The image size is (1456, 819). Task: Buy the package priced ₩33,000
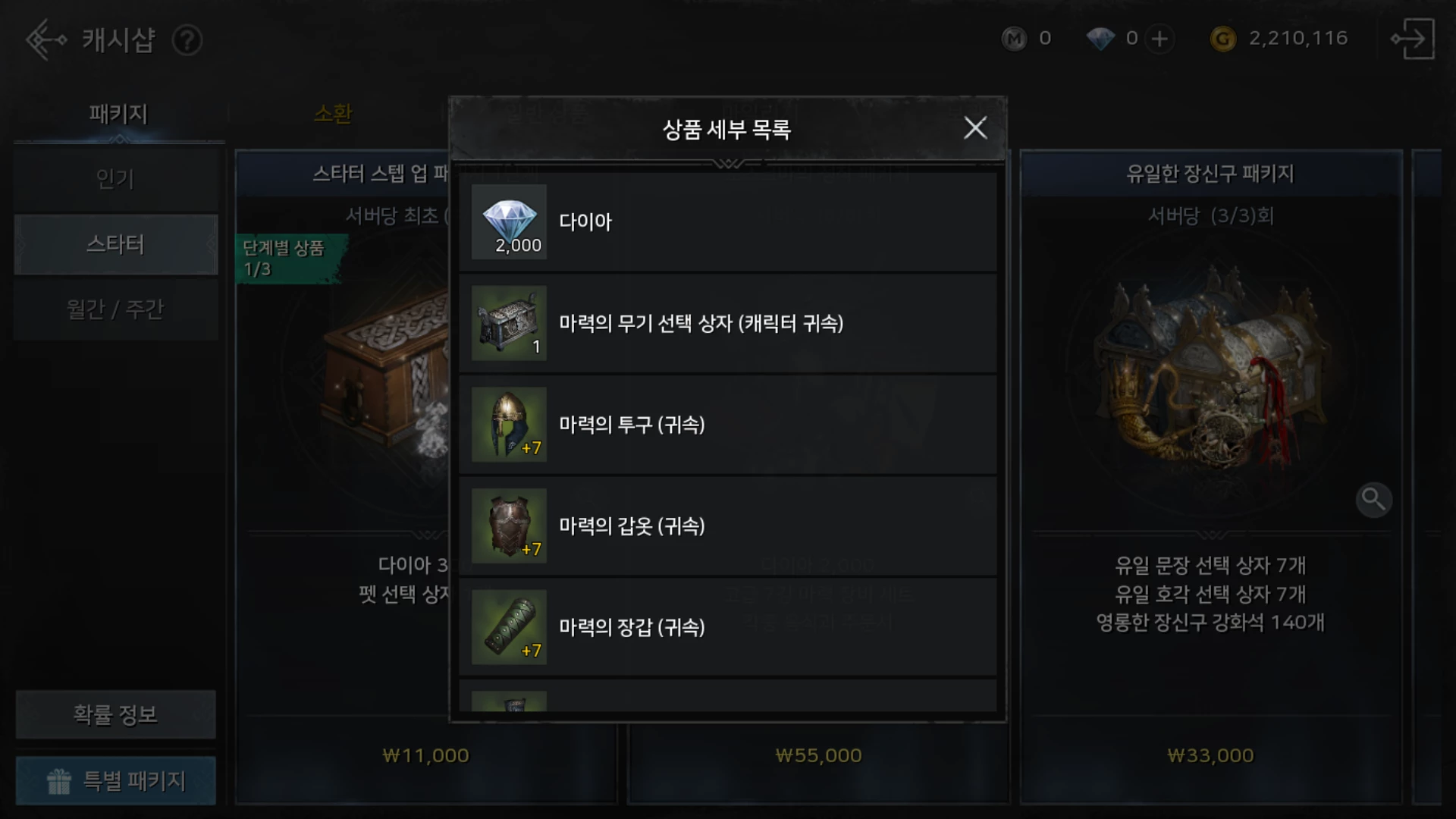(1210, 755)
